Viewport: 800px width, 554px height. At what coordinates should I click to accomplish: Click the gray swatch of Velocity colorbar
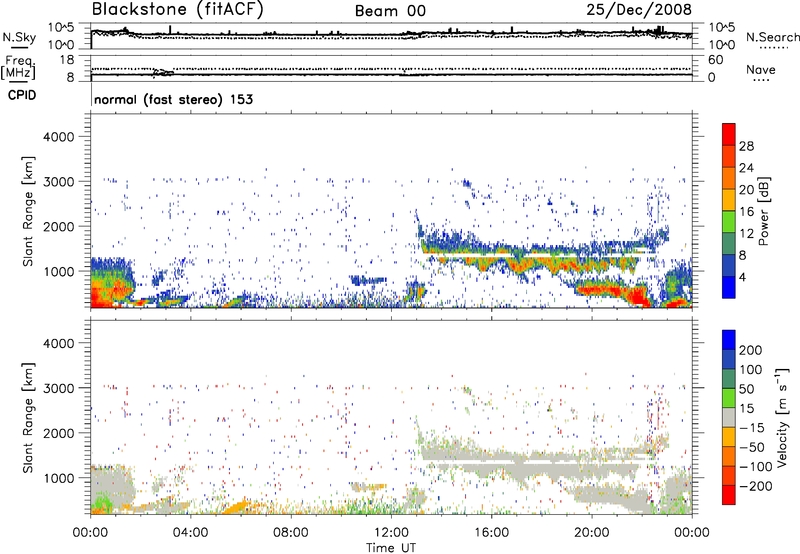pyautogui.click(x=729, y=418)
